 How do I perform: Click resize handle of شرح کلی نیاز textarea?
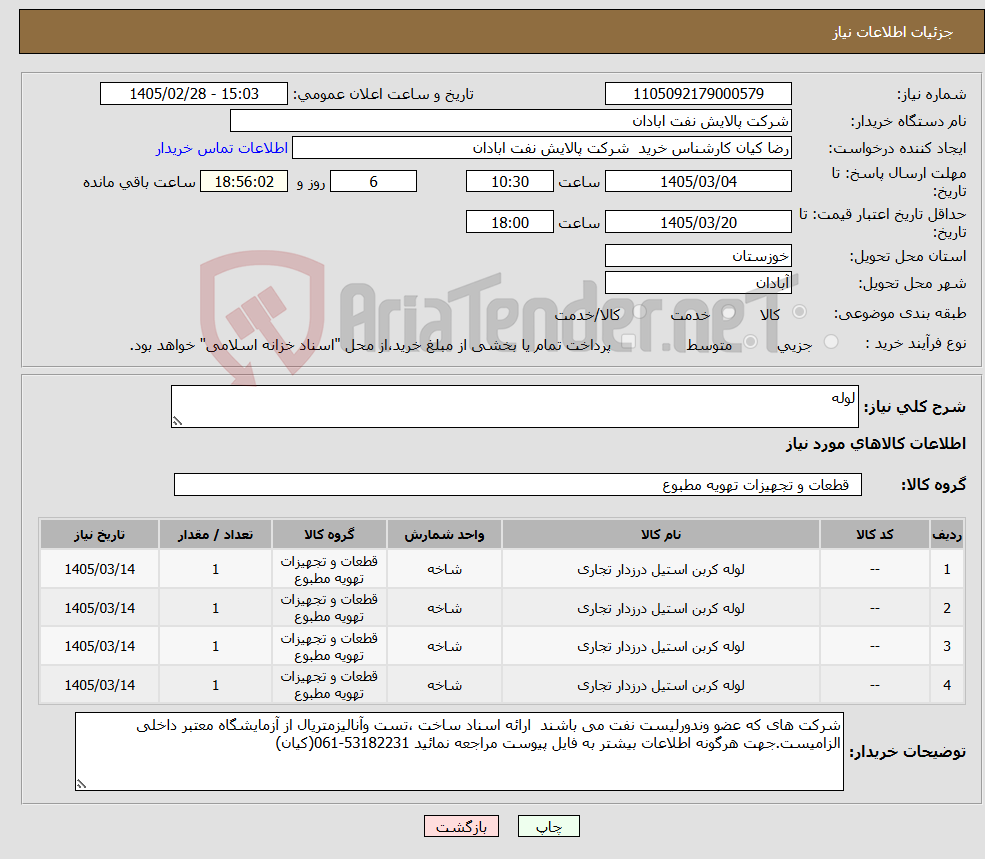pos(177,421)
